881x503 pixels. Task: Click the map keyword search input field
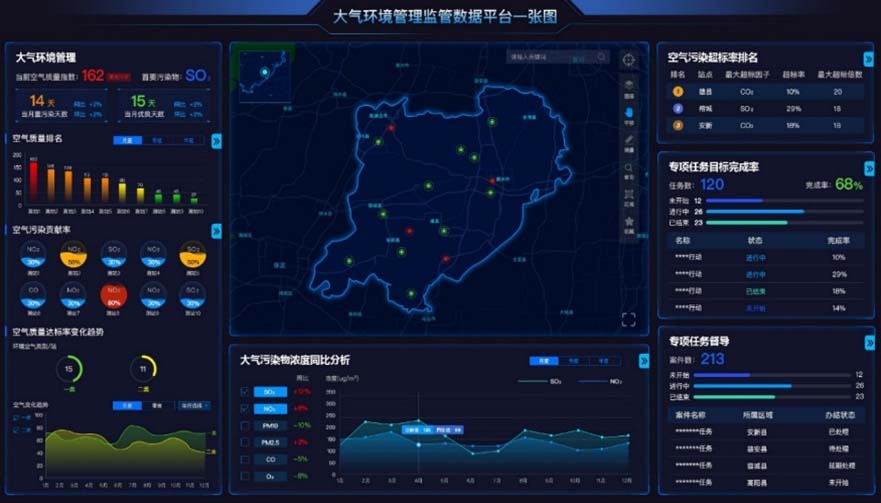click(557, 57)
